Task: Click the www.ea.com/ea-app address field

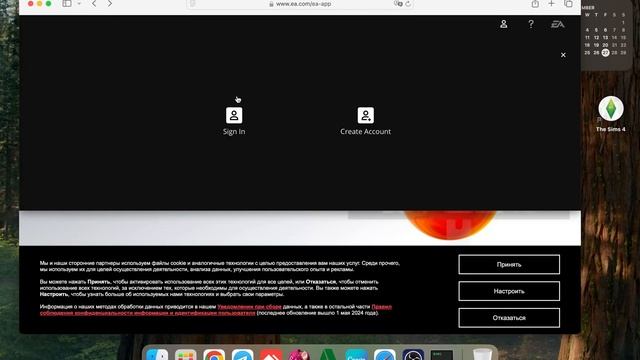Action: [x=300, y=4]
